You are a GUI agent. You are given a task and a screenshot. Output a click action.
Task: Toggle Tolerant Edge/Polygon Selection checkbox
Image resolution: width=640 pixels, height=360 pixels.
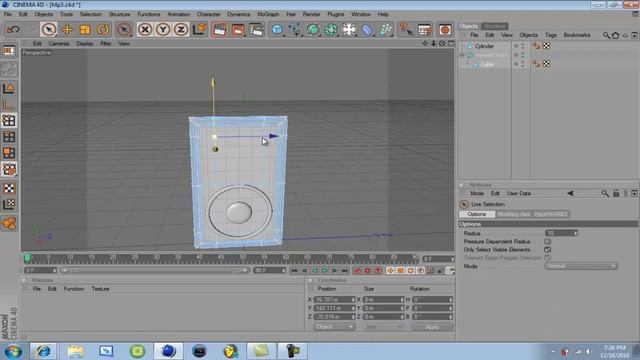[547, 258]
